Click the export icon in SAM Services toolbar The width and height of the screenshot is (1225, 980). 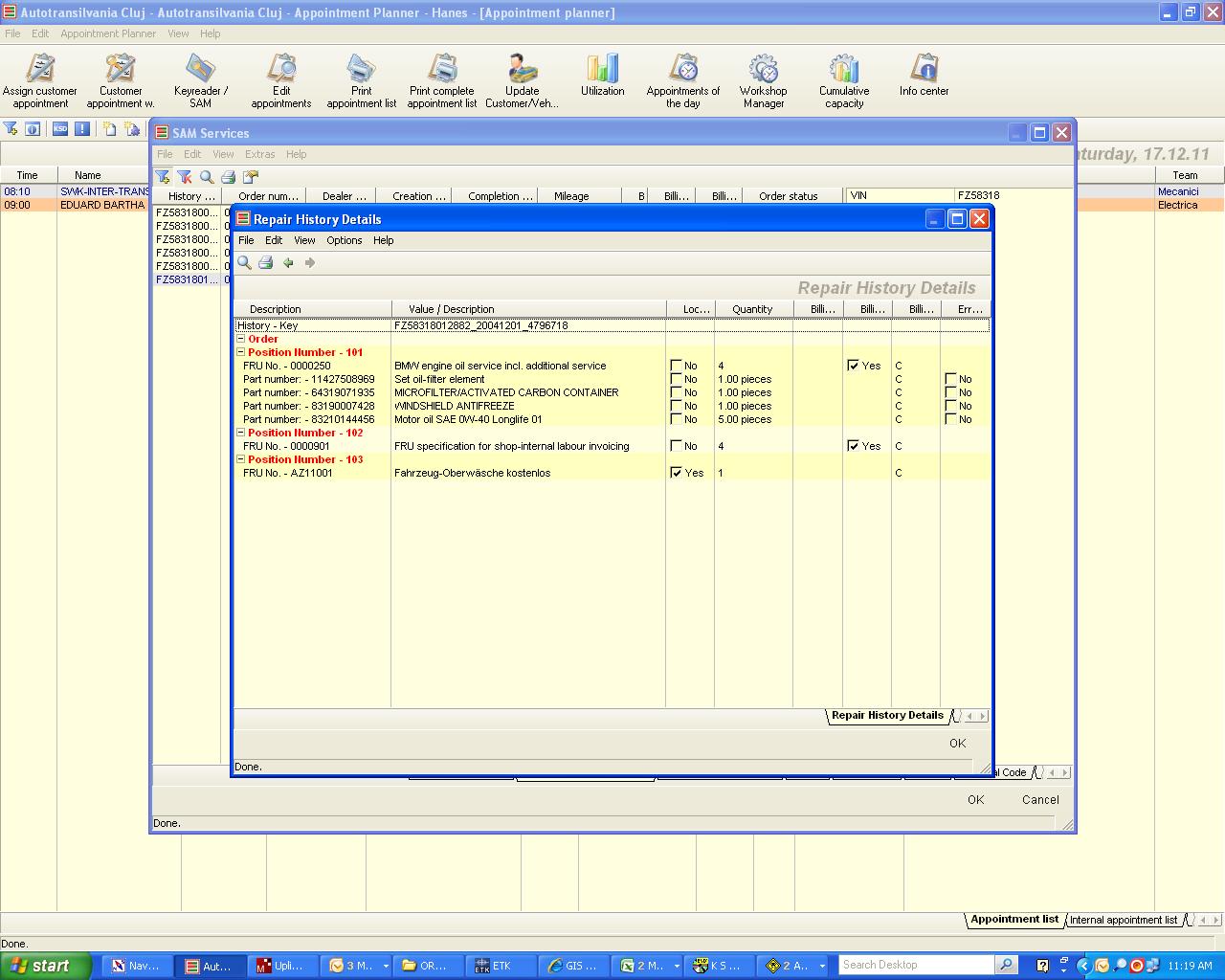click(251, 177)
